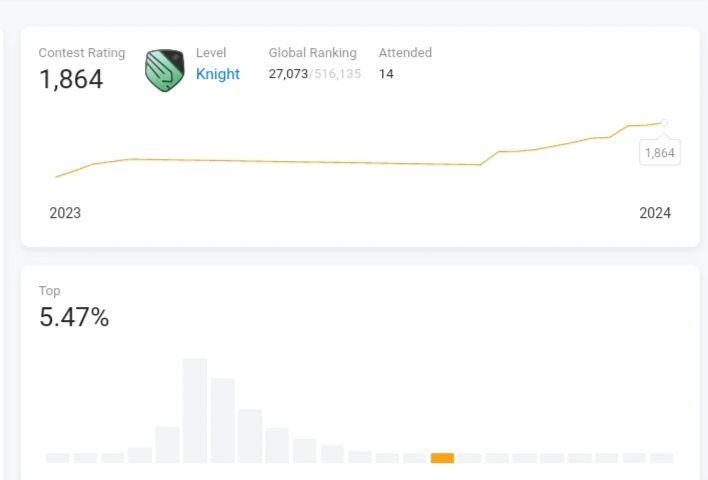The image size is (708, 480).
Task: Click the Contest Rating label
Action: coord(82,53)
